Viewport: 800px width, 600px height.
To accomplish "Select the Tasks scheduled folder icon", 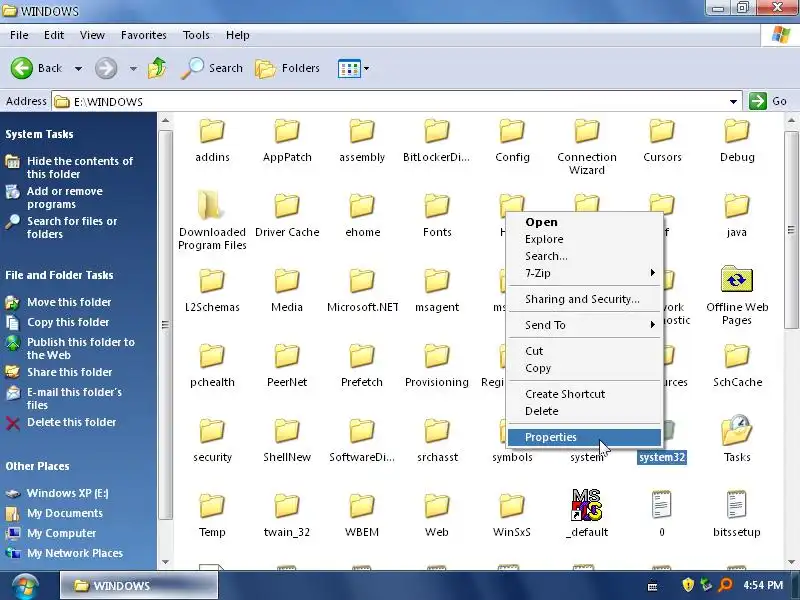I will (737, 430).
